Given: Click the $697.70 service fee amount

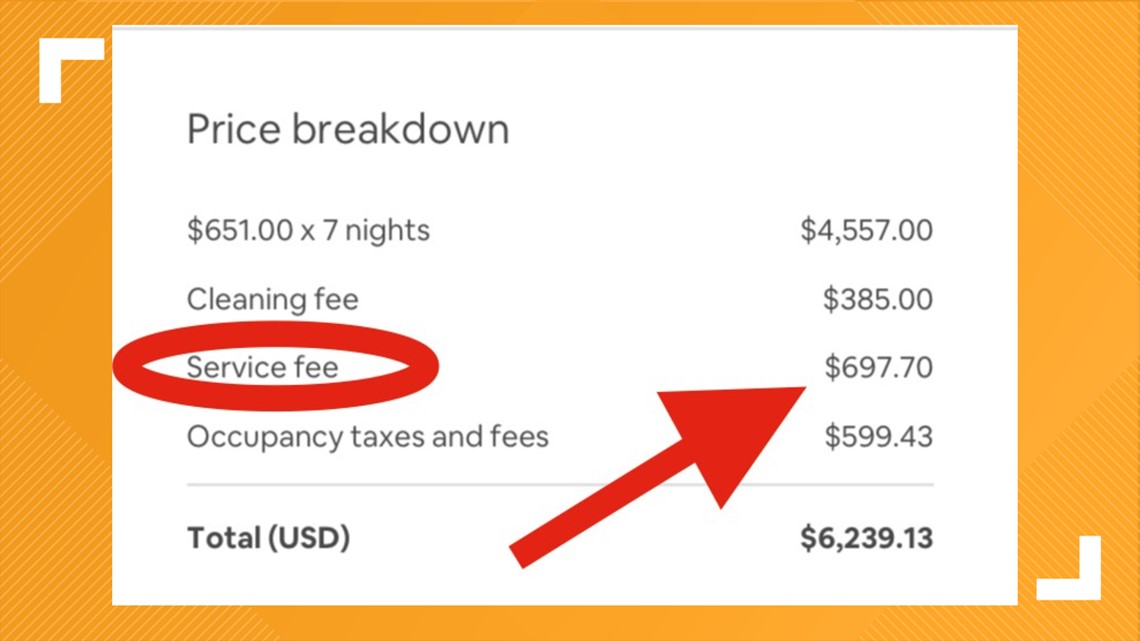Looking at the screenshot, I should [878, 367].
